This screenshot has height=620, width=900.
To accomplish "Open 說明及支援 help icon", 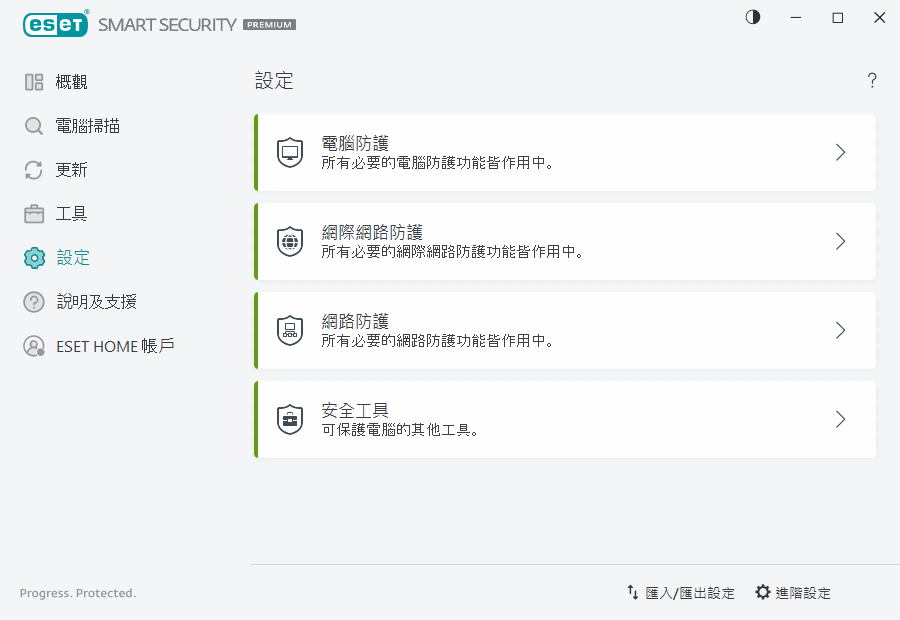I will [x=32, y=301].
